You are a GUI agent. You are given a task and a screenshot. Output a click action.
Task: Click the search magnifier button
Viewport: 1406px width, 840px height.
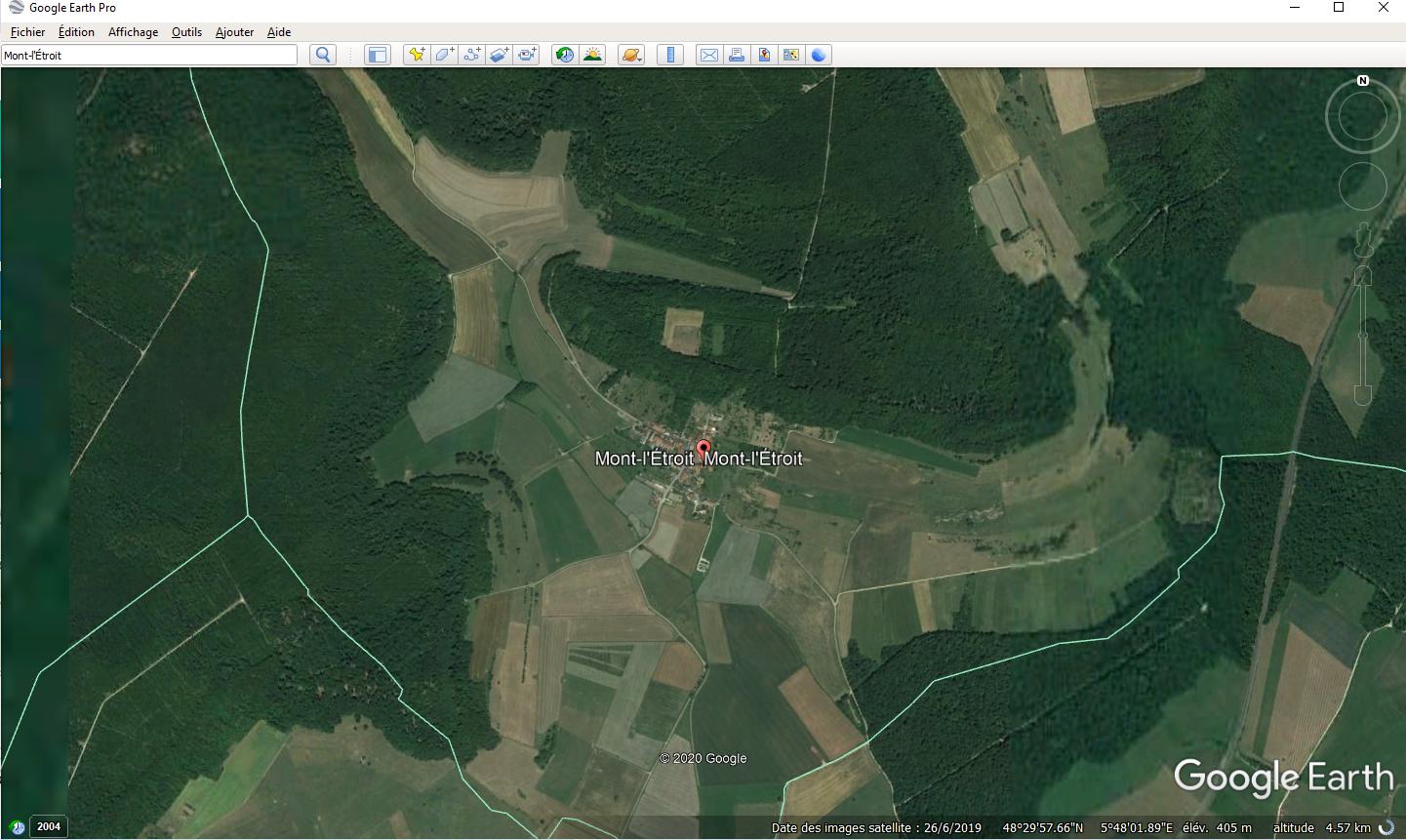pyautogui.click(x=323, y=55)
